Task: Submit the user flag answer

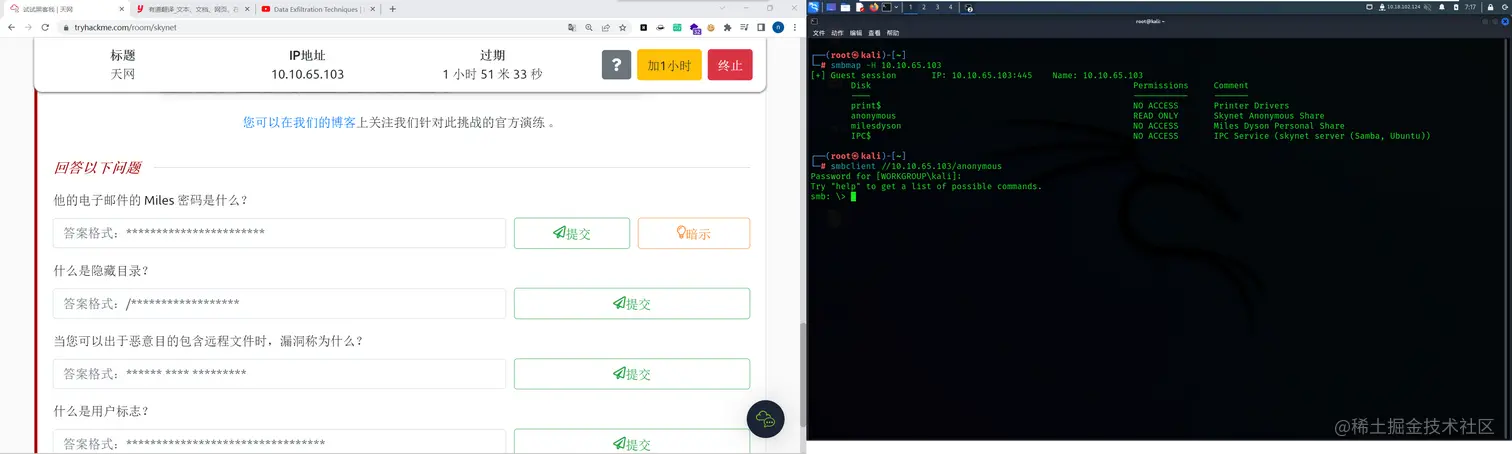Action: tap(632, 443)
